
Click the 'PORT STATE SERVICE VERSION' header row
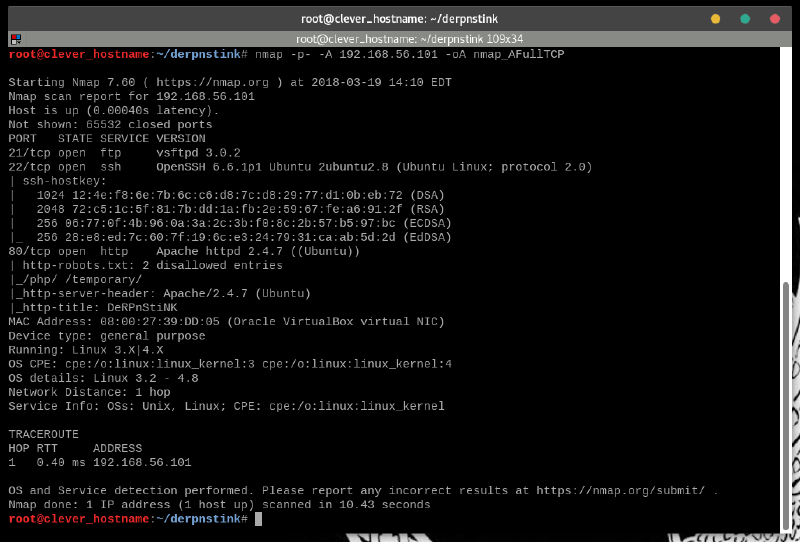coord(107,138)
